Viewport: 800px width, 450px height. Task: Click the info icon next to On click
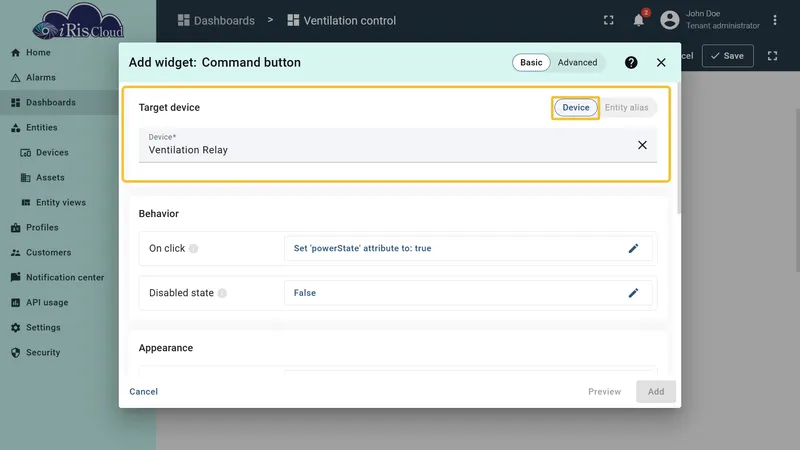click(x=193, y=248)
